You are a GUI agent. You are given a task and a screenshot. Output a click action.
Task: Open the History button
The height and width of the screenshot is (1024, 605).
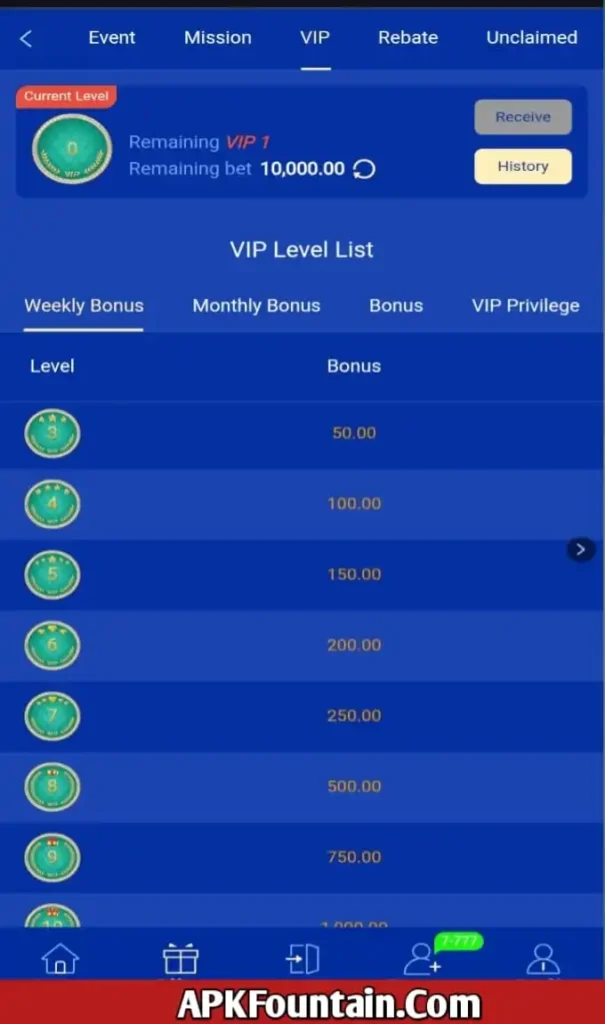(523, 166)
